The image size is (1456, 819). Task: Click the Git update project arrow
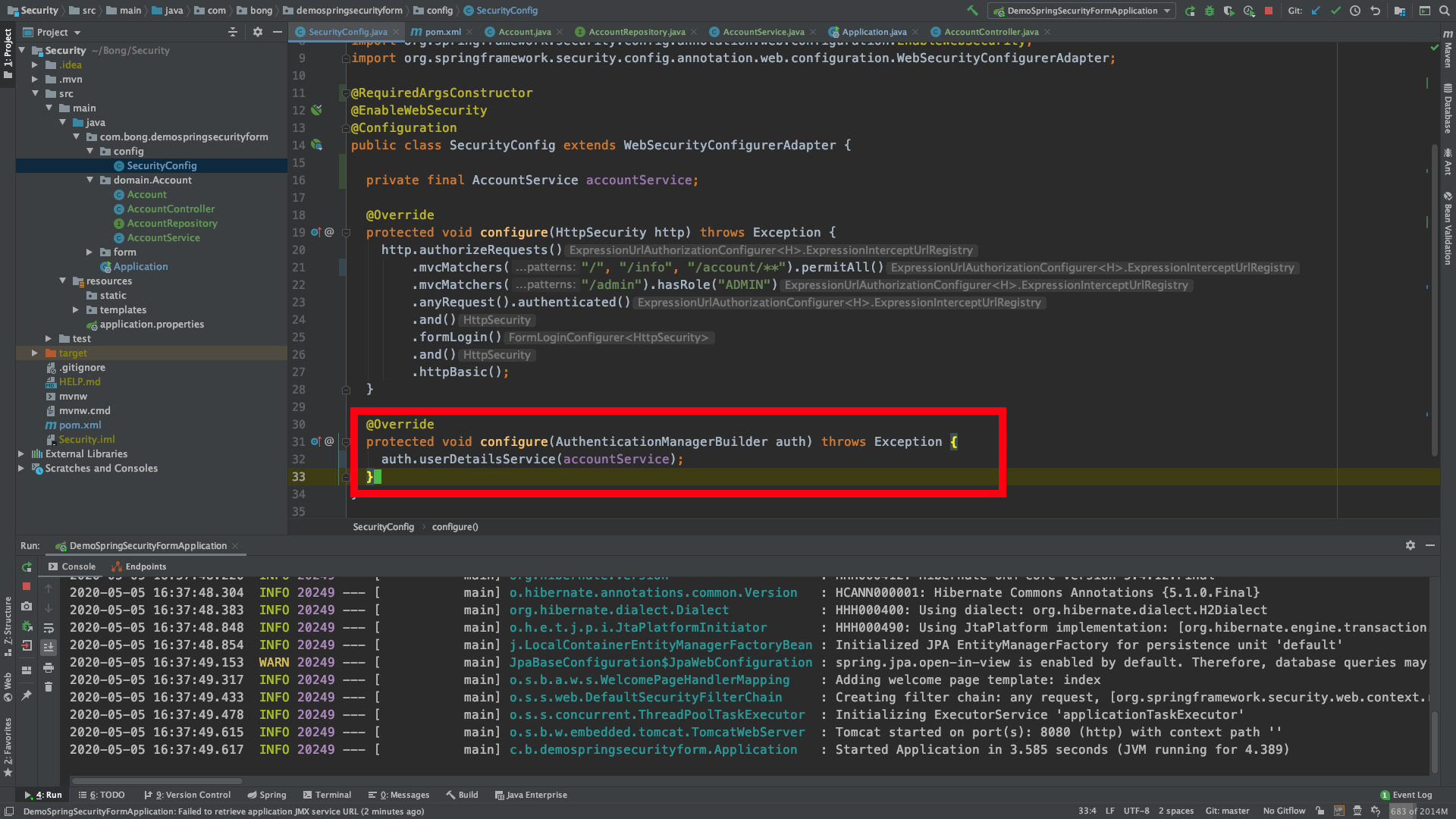point(1316,11)
